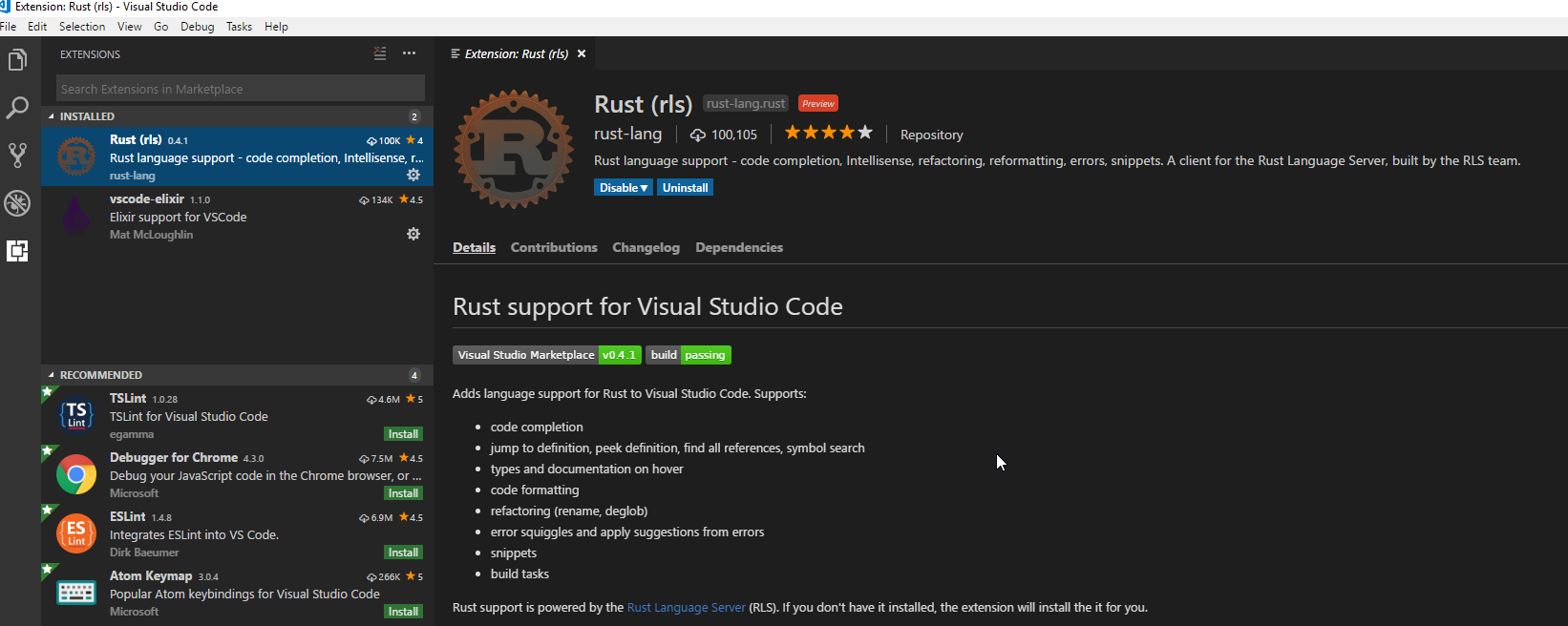Clear extensions search results icon
Screen dimensions: 1568x626
click(380, 53)
